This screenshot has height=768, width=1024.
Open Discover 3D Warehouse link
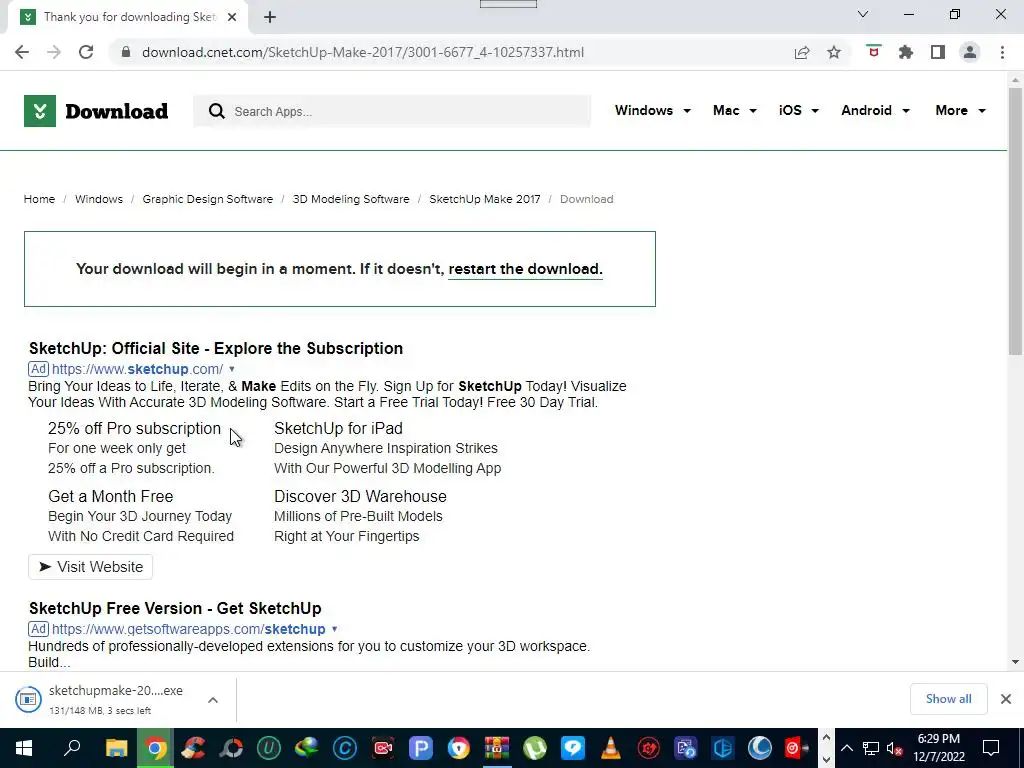coord(360,496)
